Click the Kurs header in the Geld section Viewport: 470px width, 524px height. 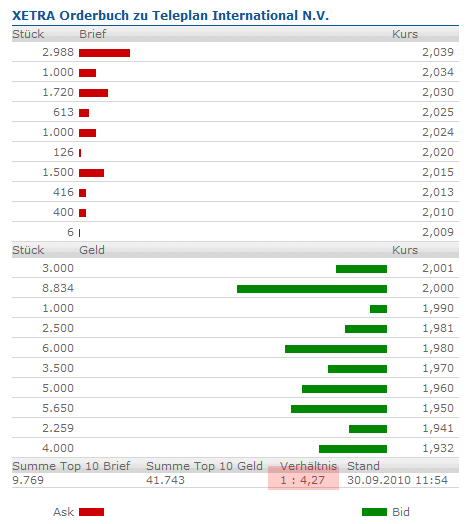point(405,250)
